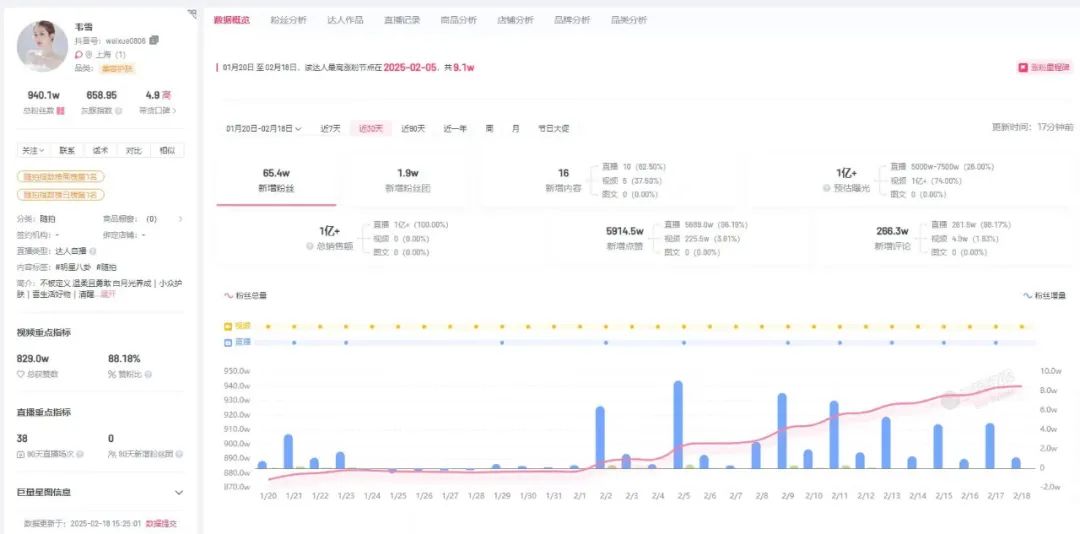Open the 01月20日-02月18日 date range dropdown
This screenshot has width=1080, height=534.
coord(264,129)
